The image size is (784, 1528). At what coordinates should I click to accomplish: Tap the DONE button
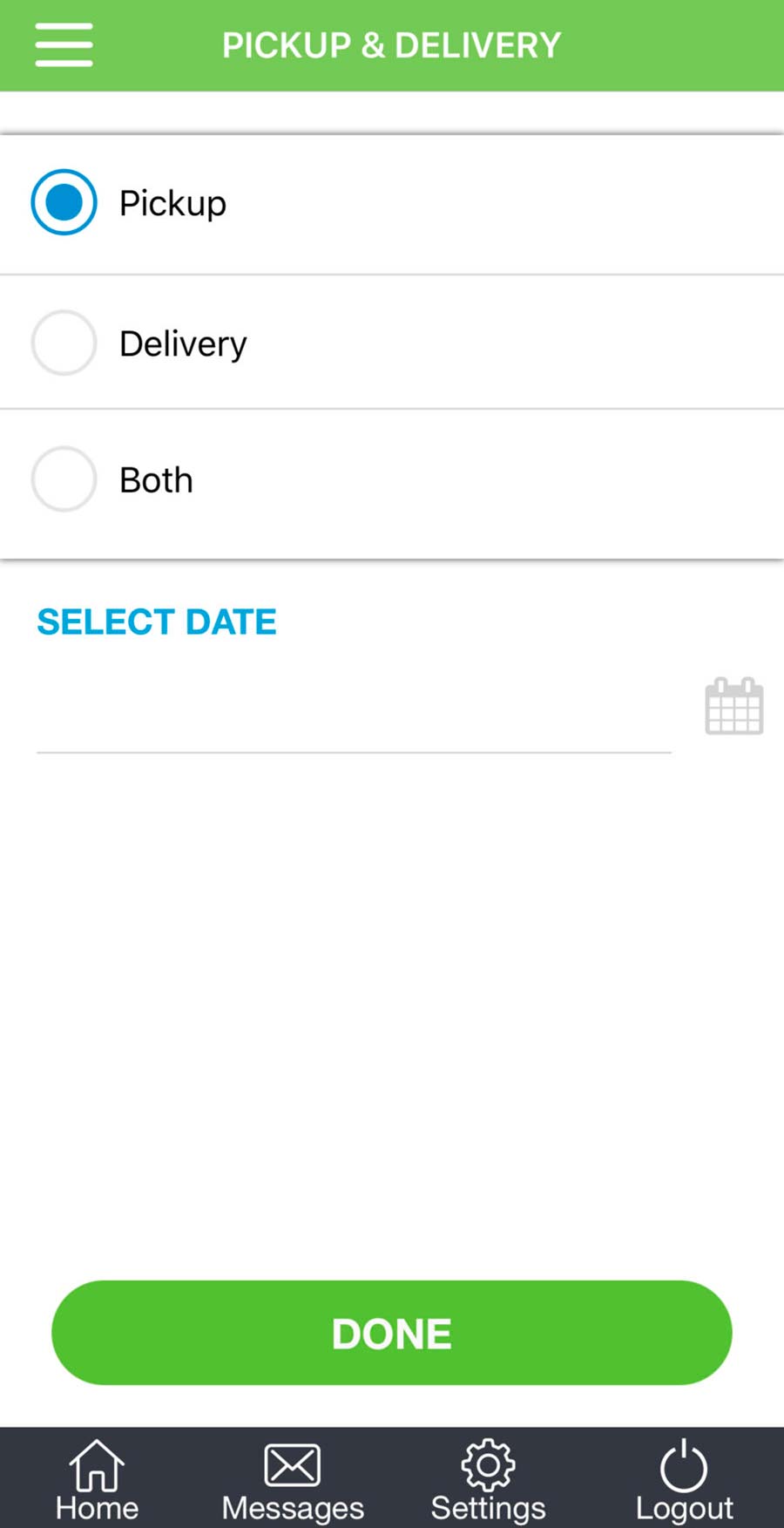pos(391,1332)
